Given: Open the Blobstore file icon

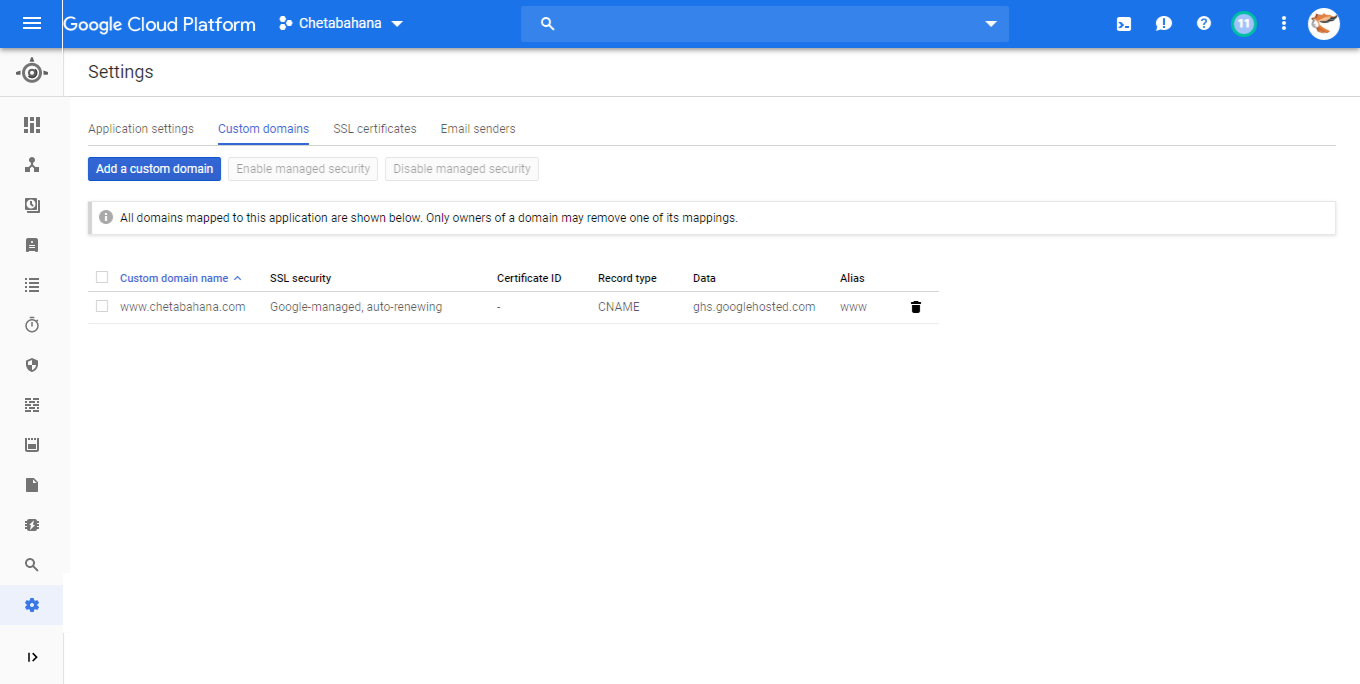Looking at the screenshot, I should [32, 485].
